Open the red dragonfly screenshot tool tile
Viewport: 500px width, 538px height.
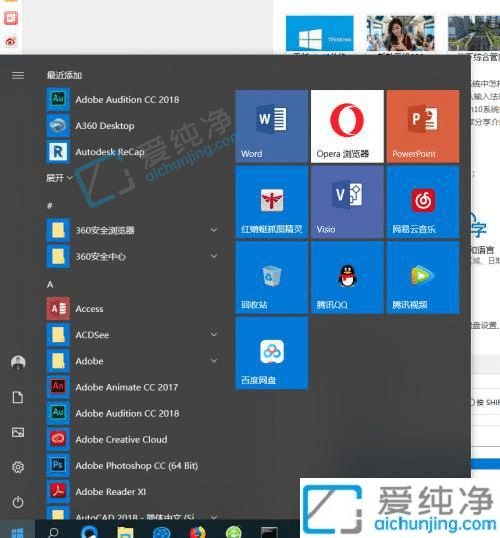pyautogui.click(x=271, y=202)
